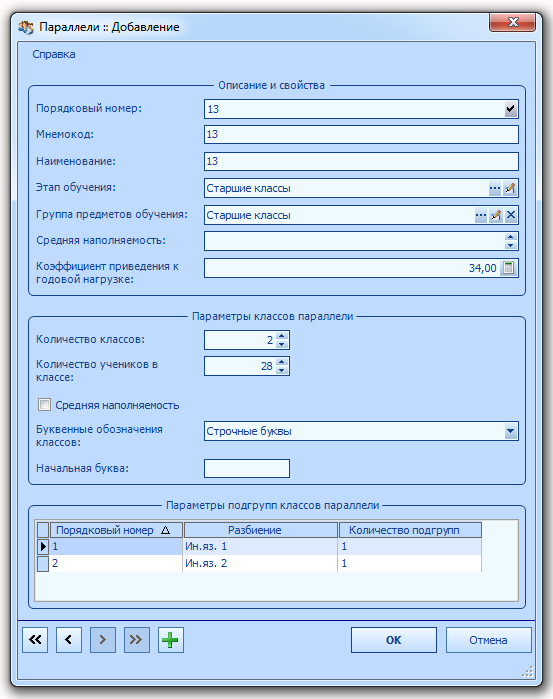Open the Справка menu

54,54
